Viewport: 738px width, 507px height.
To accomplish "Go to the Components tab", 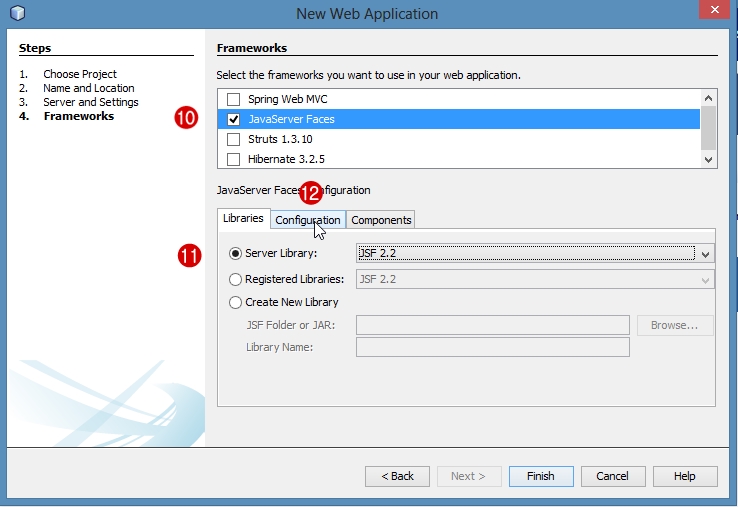I will click(x=381, y=220).
